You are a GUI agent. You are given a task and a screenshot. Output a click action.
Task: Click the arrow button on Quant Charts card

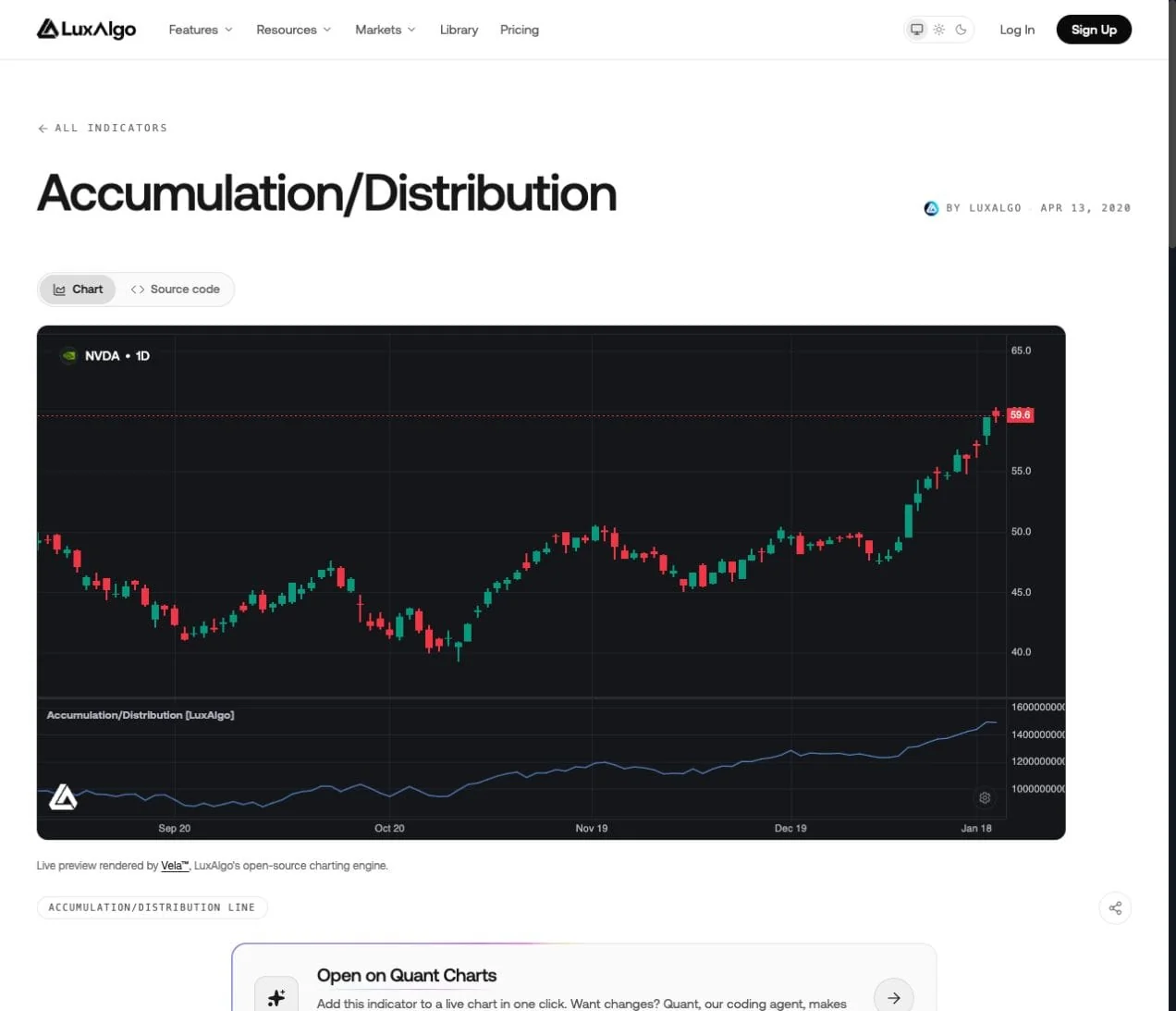coord(893,997)
